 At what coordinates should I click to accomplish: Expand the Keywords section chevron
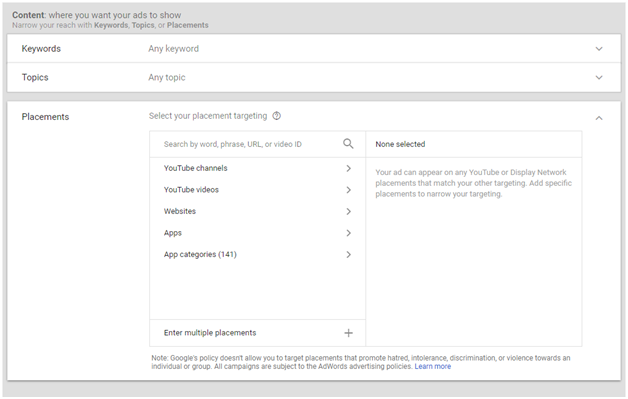599,49
